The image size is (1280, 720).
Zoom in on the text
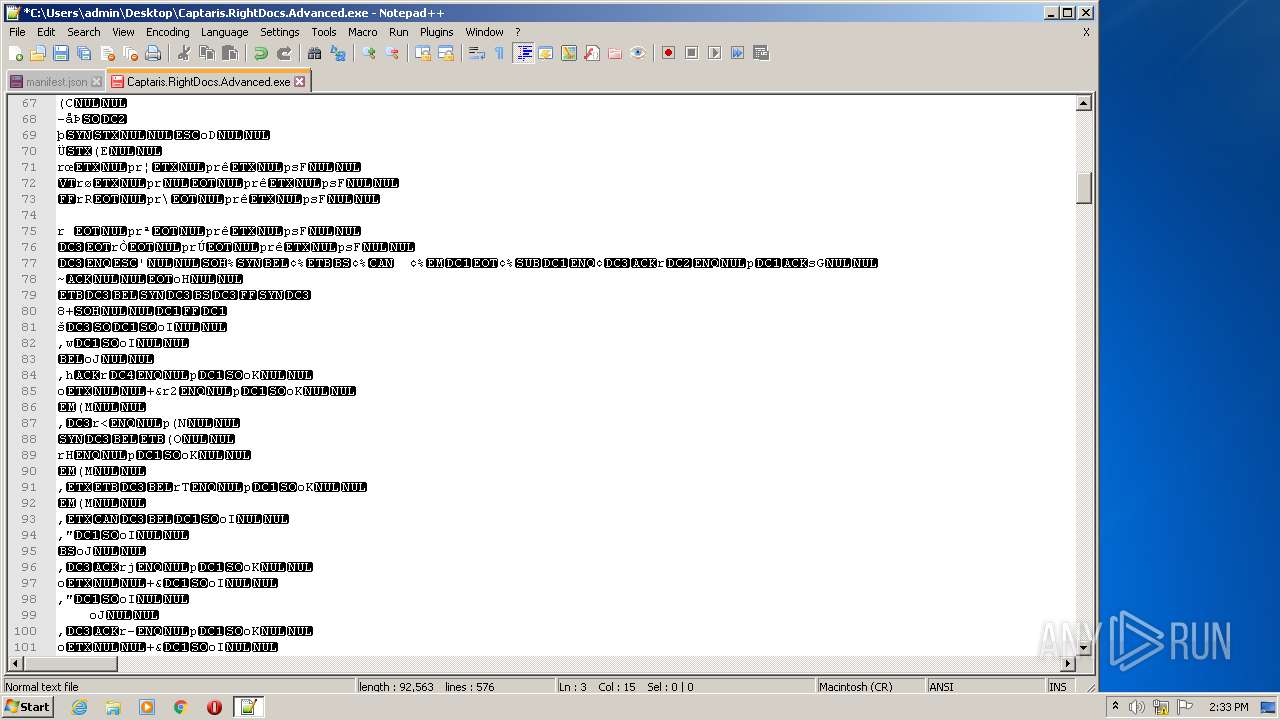tap(368, 53)
